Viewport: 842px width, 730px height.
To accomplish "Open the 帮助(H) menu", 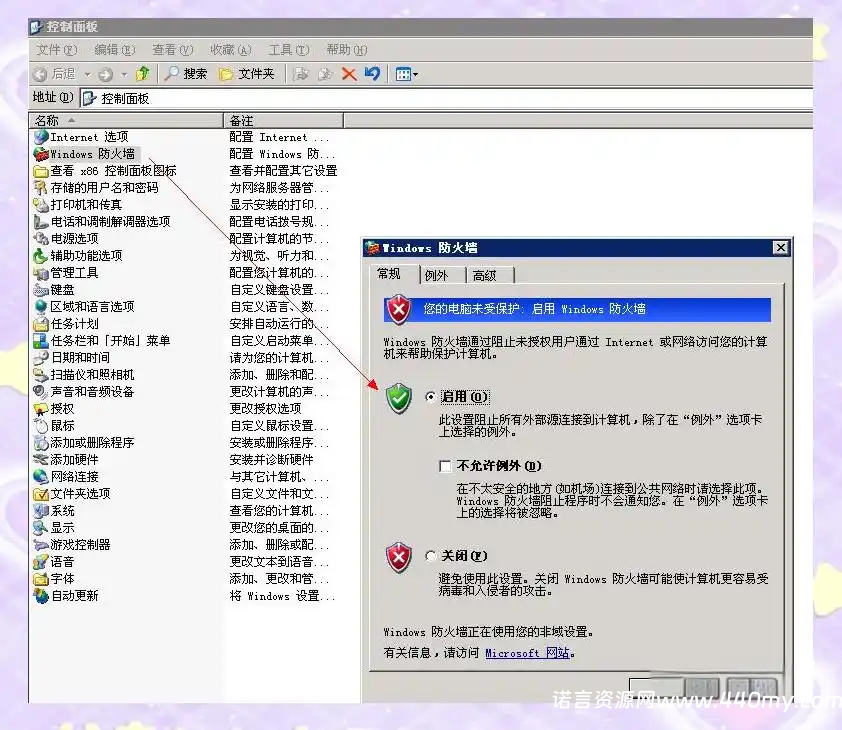I will (x=346, y=50).
